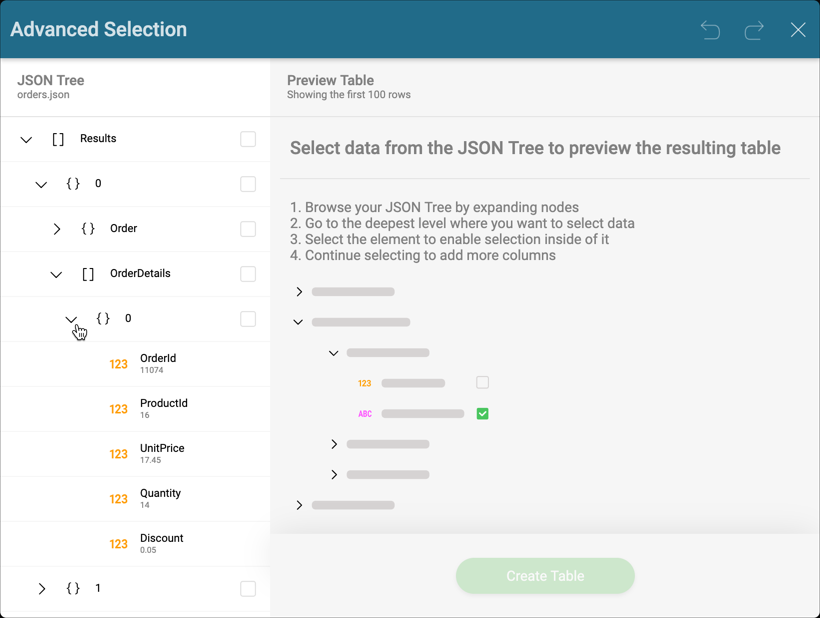Toggle the green checked checkbox in illustration

482,414
